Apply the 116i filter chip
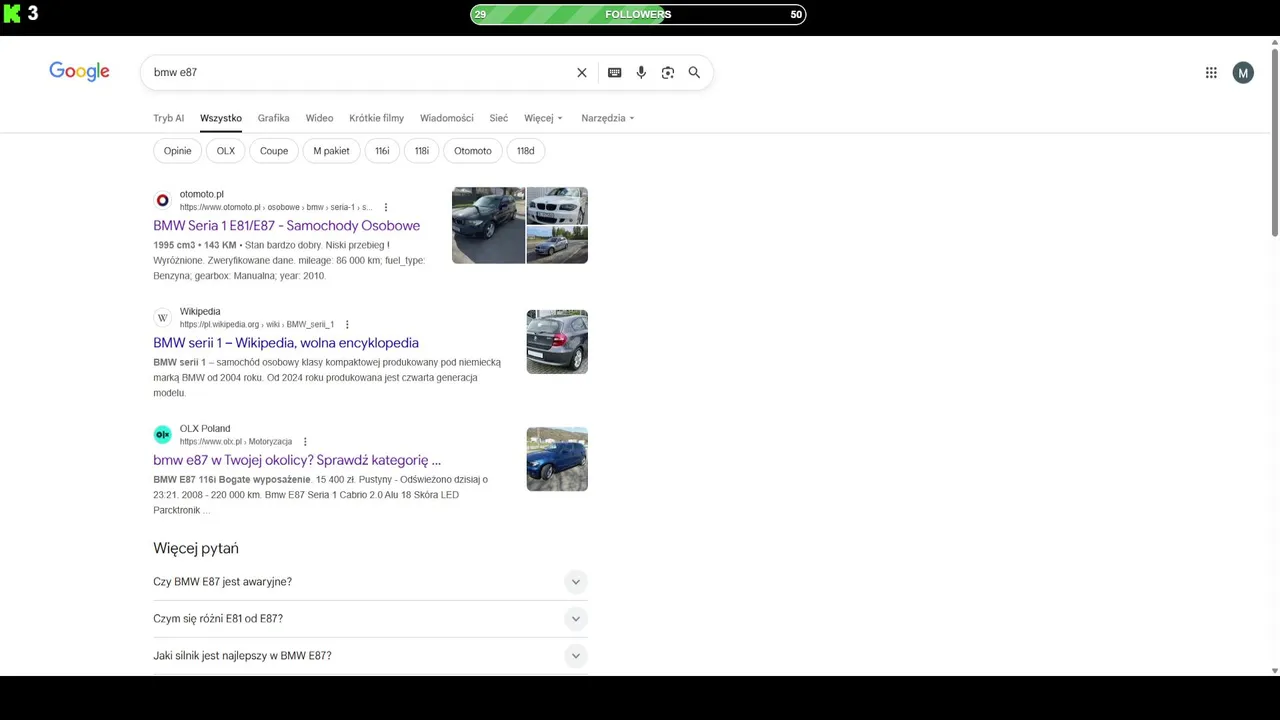 [382, 151]
